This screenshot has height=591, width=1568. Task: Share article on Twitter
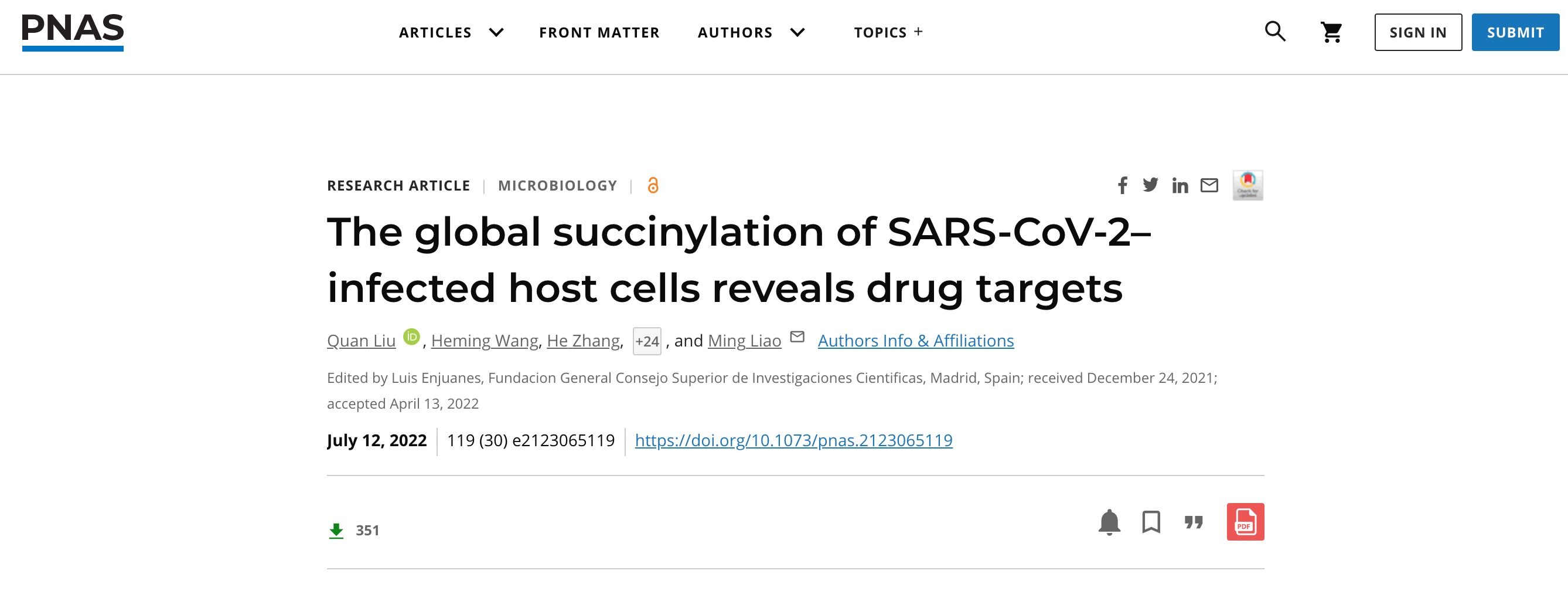[x=1150, y=185]
